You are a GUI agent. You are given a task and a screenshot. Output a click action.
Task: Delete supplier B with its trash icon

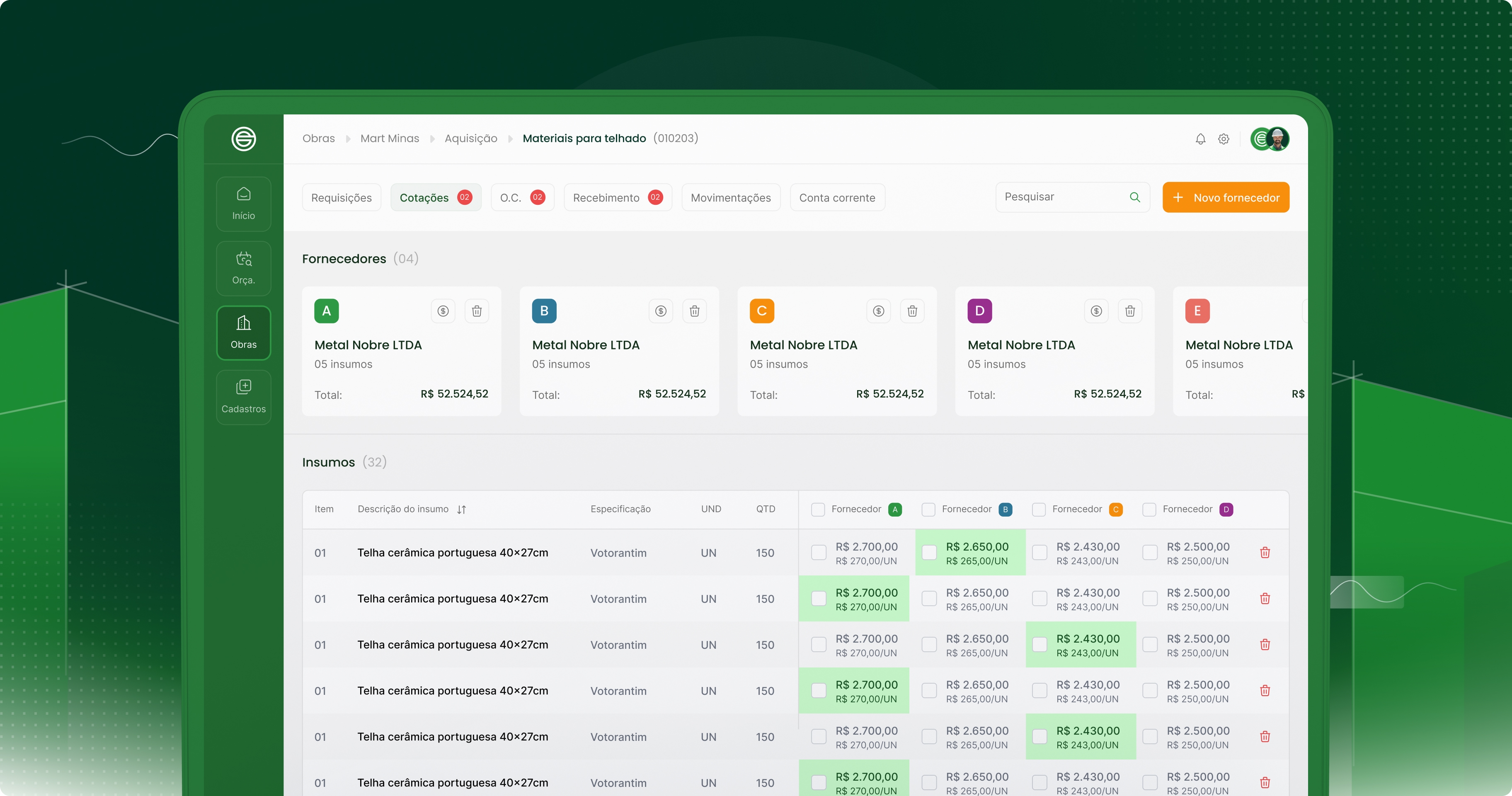pyautogui.click(x=695, y=311)
